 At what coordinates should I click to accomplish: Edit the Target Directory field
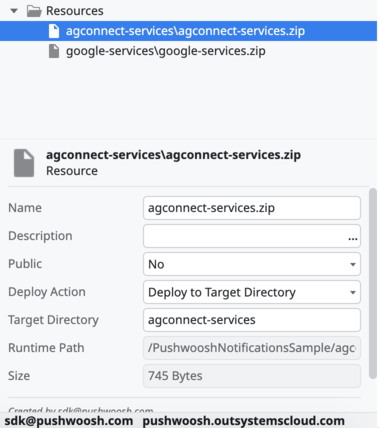(x=252, y=320)
